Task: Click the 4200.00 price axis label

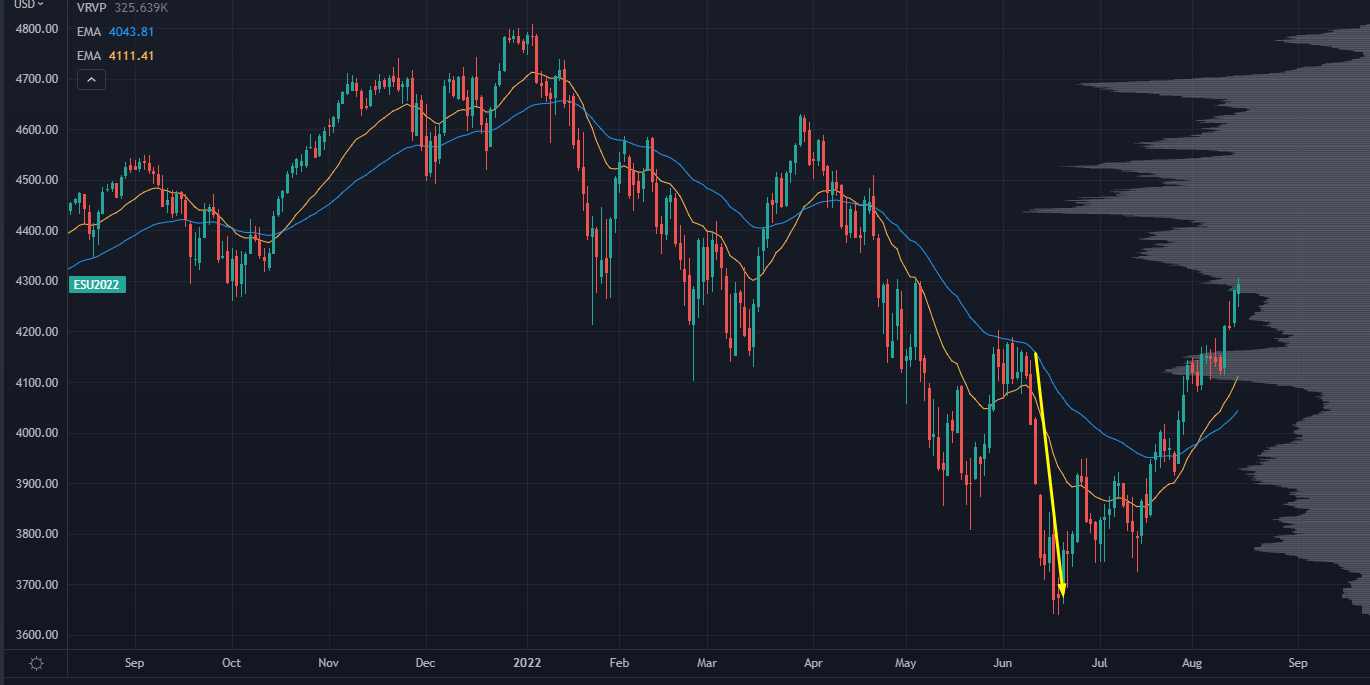Action: pos(37,332)
